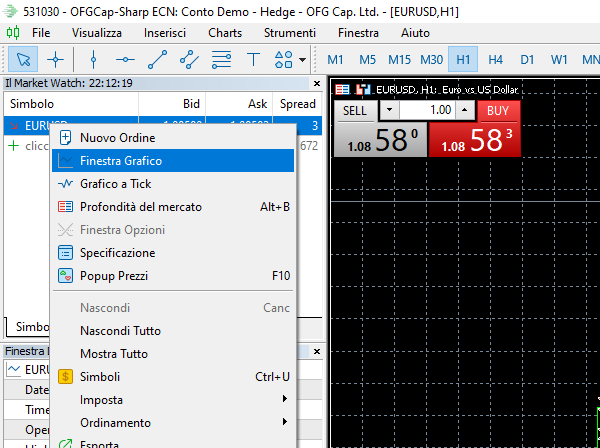Open the Inserisci menu
The image size is (600, 448).
[165, 33]
